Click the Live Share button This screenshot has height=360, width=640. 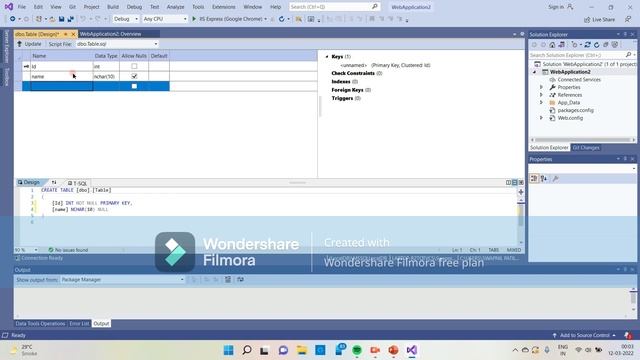[599, 19]
